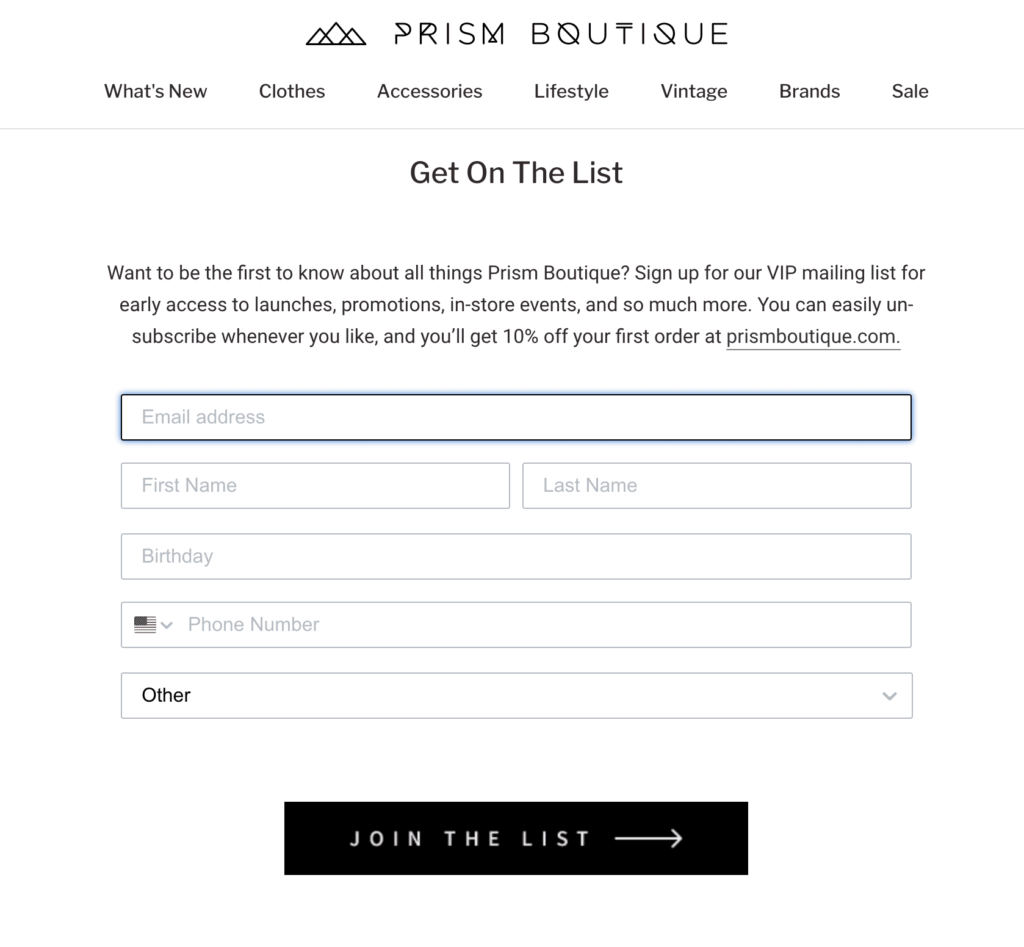Click the First Name field
This screenshot has width=1024, height=947.
[315, 485]
